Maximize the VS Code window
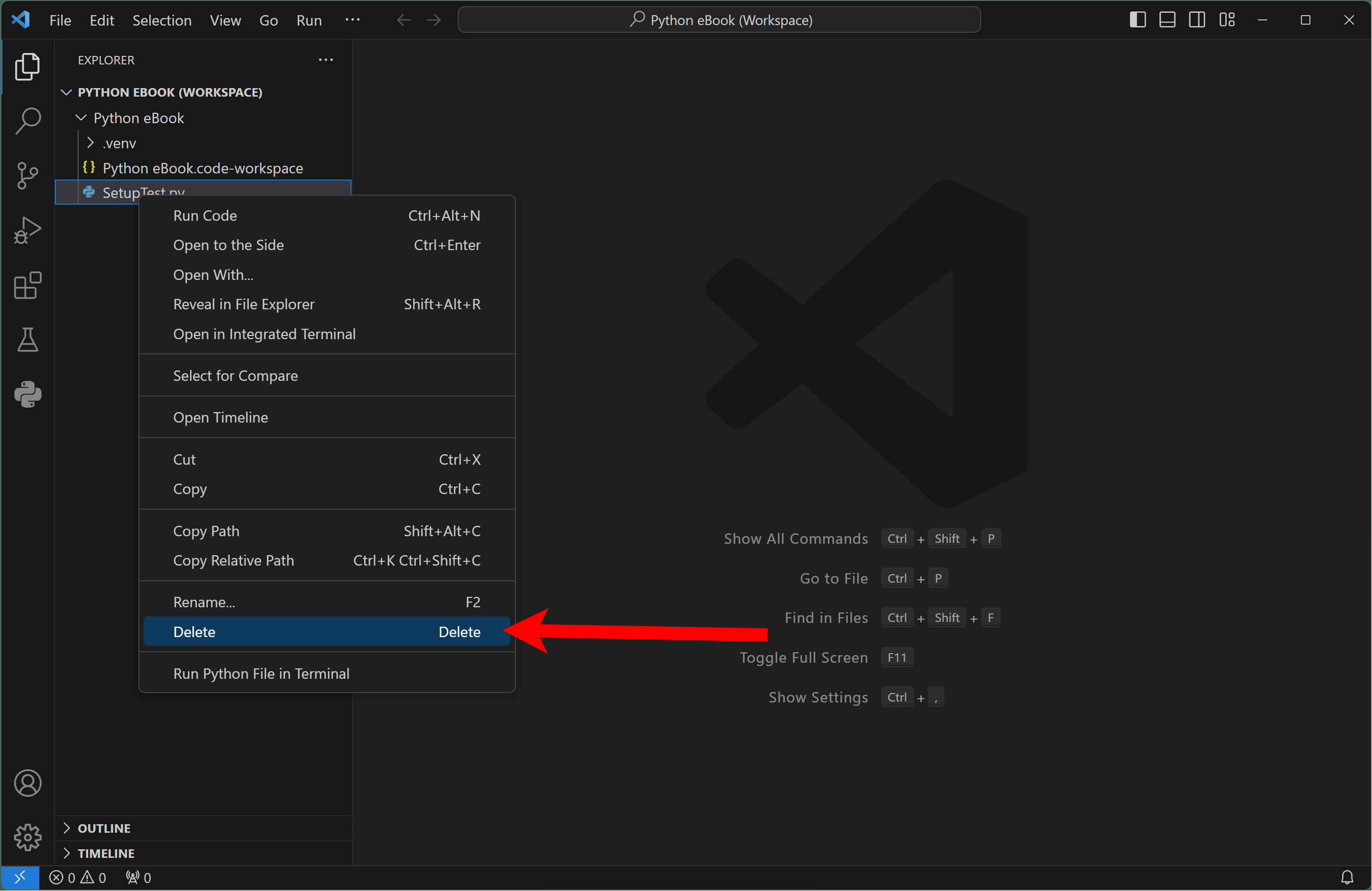The width and height of the screenshot is (1372, 891). click(1306, 19)
